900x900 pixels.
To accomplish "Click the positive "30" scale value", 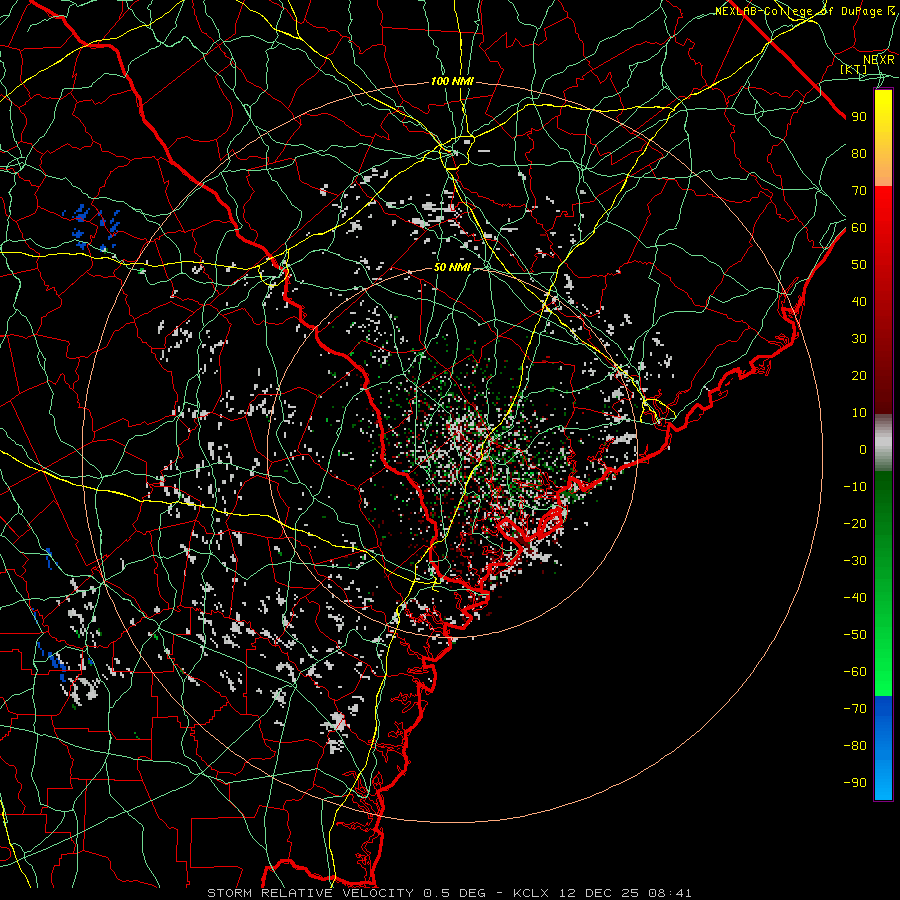I will (859, 339).
